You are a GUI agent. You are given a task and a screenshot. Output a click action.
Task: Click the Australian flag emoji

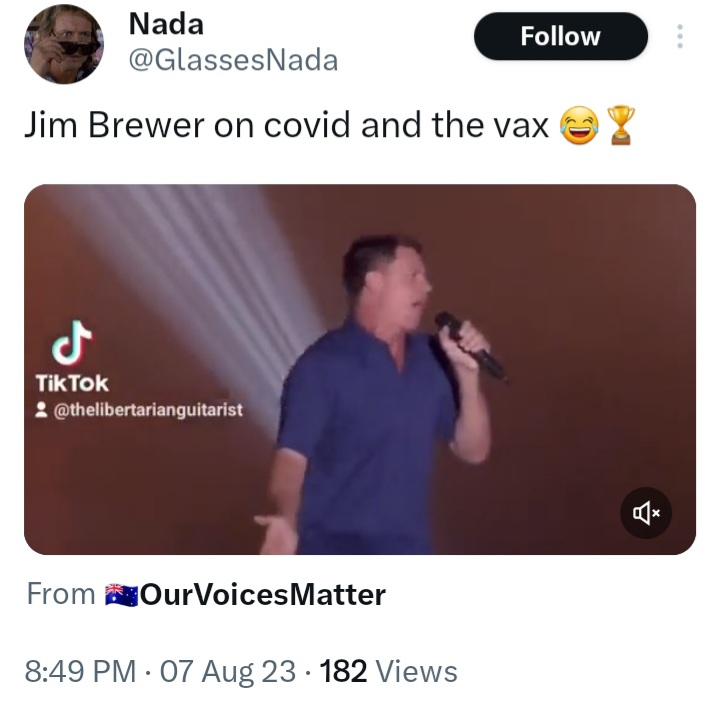pos(122,595)
